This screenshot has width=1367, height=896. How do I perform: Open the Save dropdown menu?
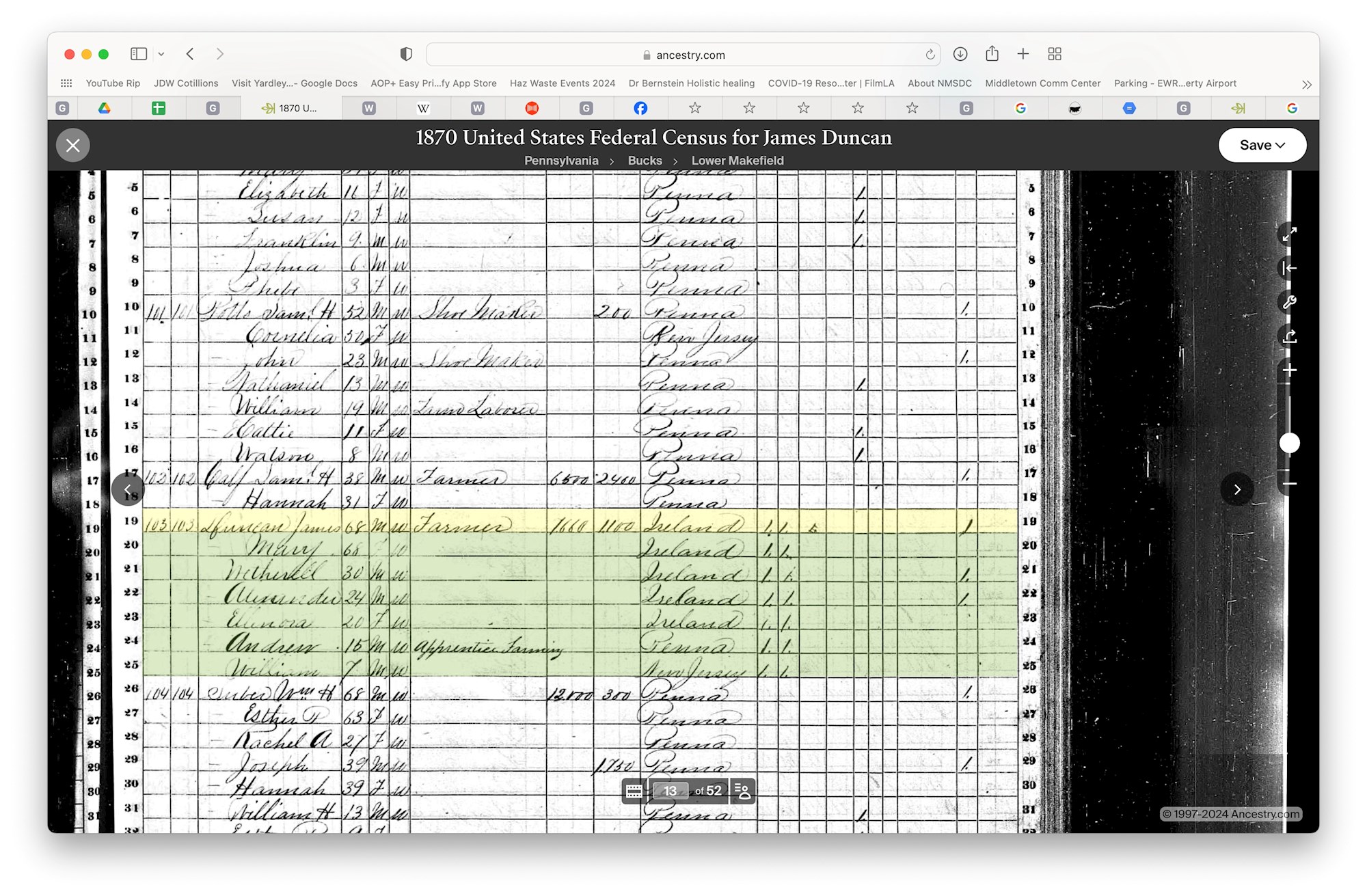1262,145
